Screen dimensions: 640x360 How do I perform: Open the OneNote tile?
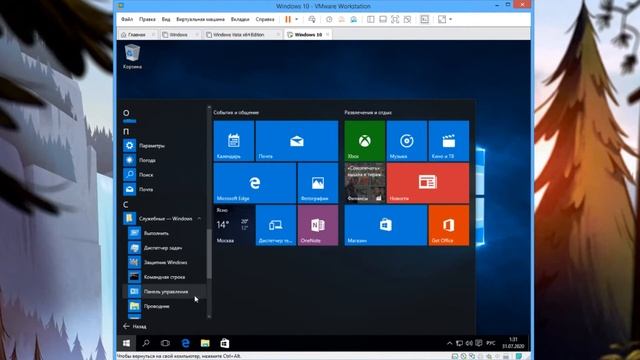(x=318, y=225)
